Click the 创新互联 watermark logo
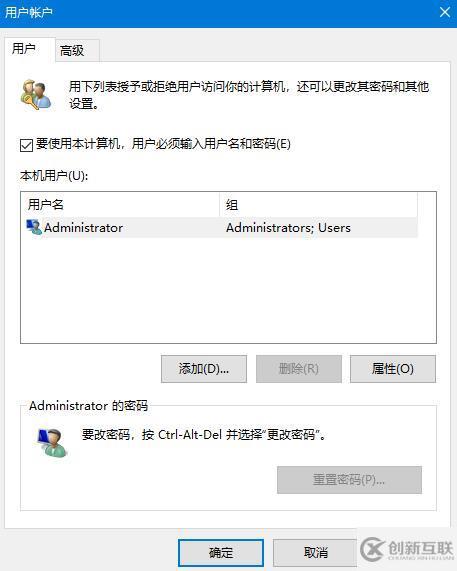The image size is (457, 571). [407, 549]
